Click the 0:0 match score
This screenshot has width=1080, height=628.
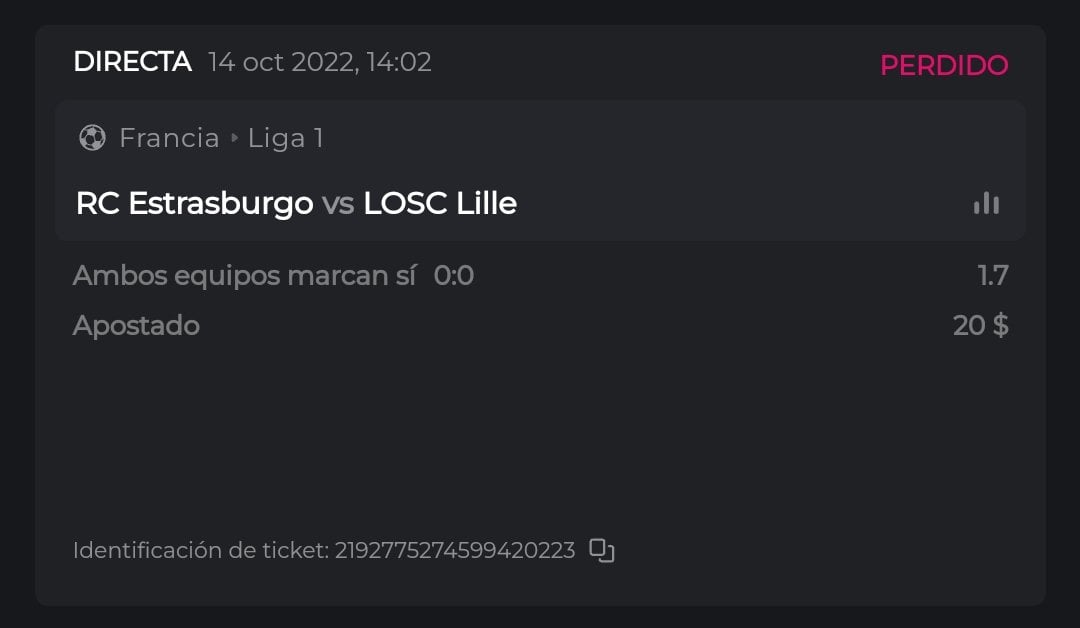(x=454, y=276)
